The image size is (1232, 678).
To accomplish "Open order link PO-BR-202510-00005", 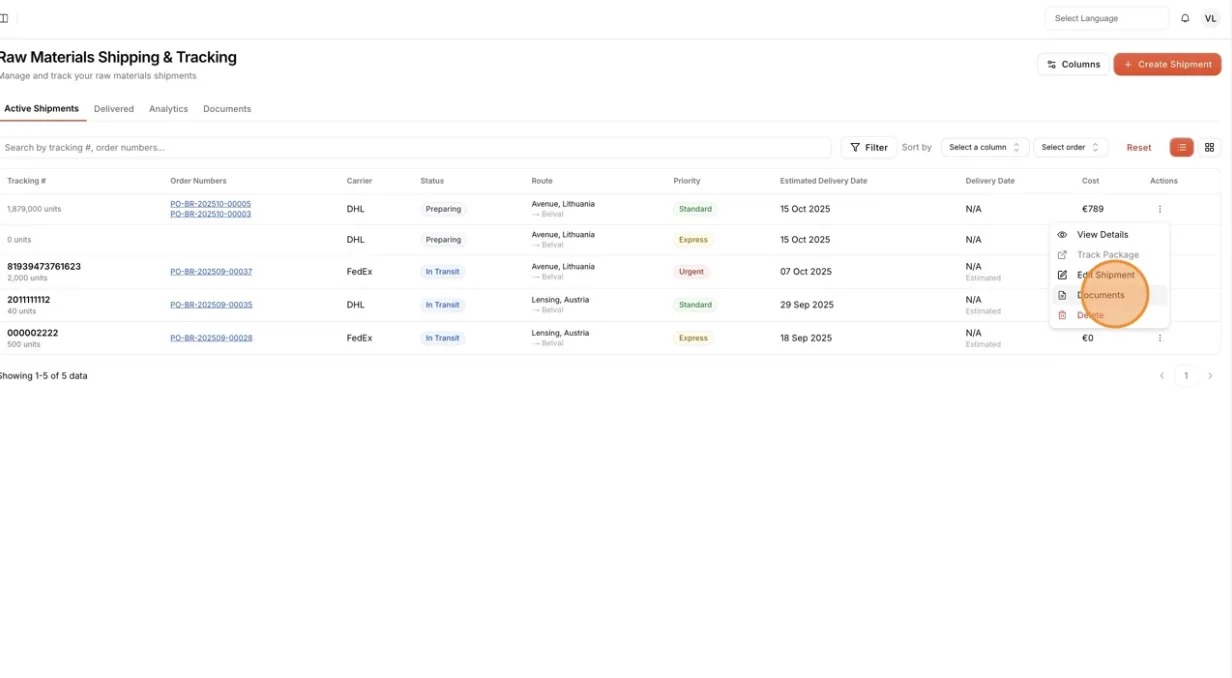I will [x=210, y=204].
